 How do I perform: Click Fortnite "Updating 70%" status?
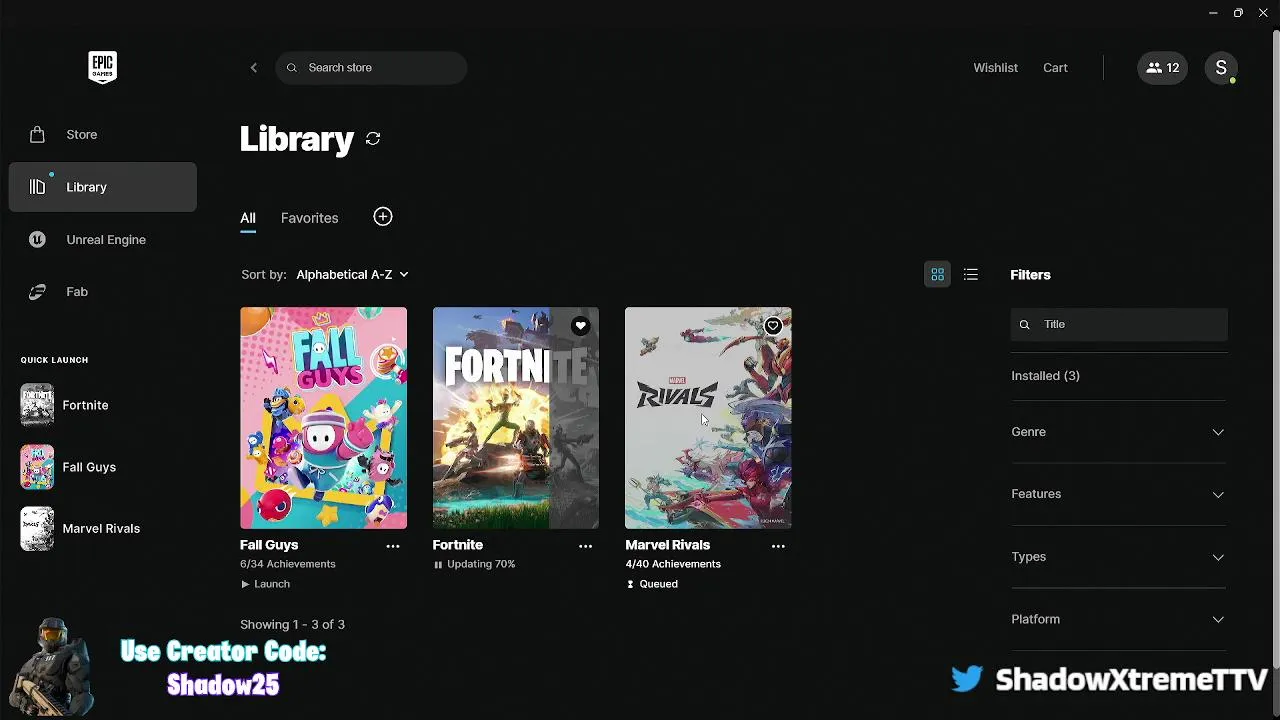click(x=481, y=565)
